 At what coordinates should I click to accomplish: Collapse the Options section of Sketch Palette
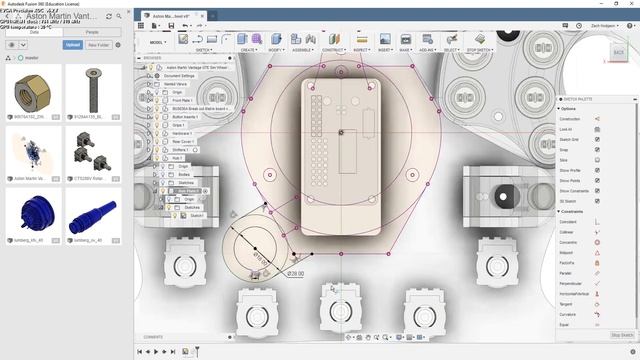click(x=559, y=109)
